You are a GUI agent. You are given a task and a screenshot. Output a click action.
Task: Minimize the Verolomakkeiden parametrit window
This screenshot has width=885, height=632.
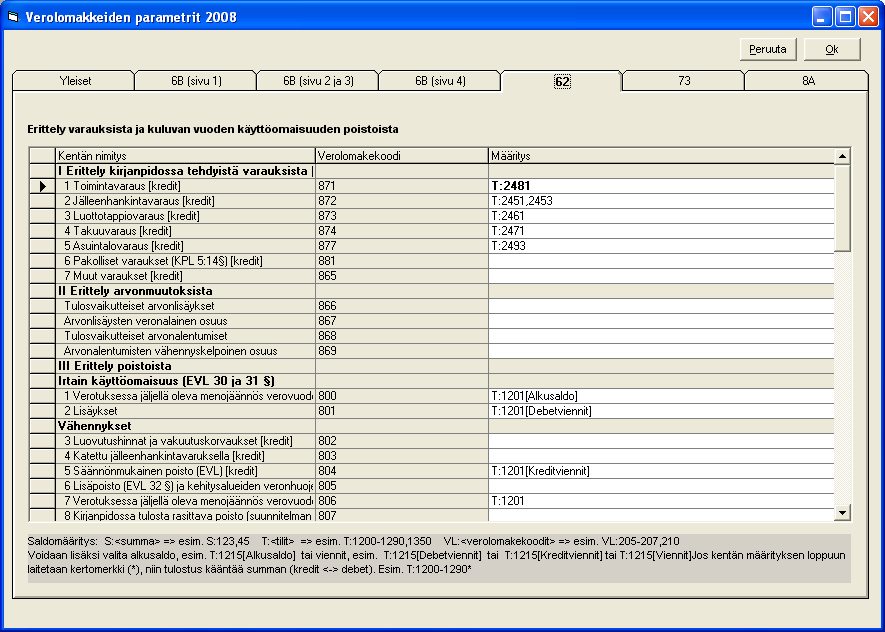pyautogui.click(x=822, y=17)
